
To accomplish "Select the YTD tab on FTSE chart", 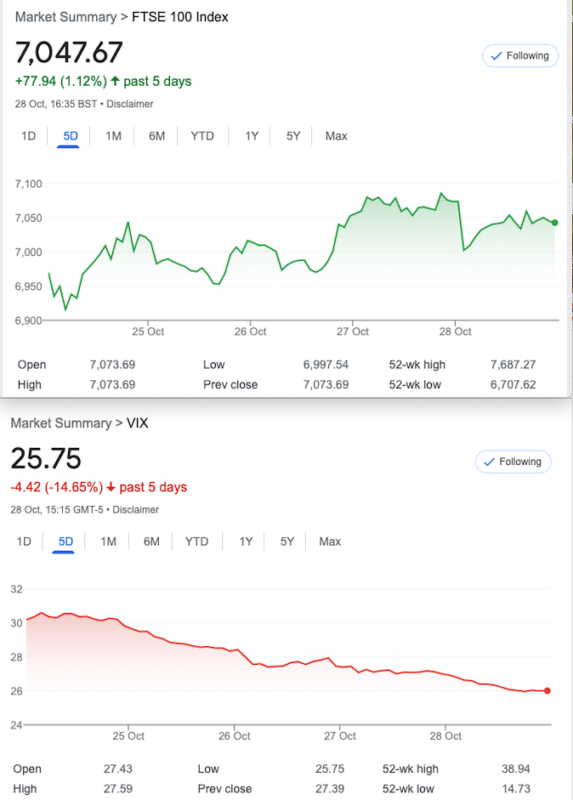I will tap(202, 136).
